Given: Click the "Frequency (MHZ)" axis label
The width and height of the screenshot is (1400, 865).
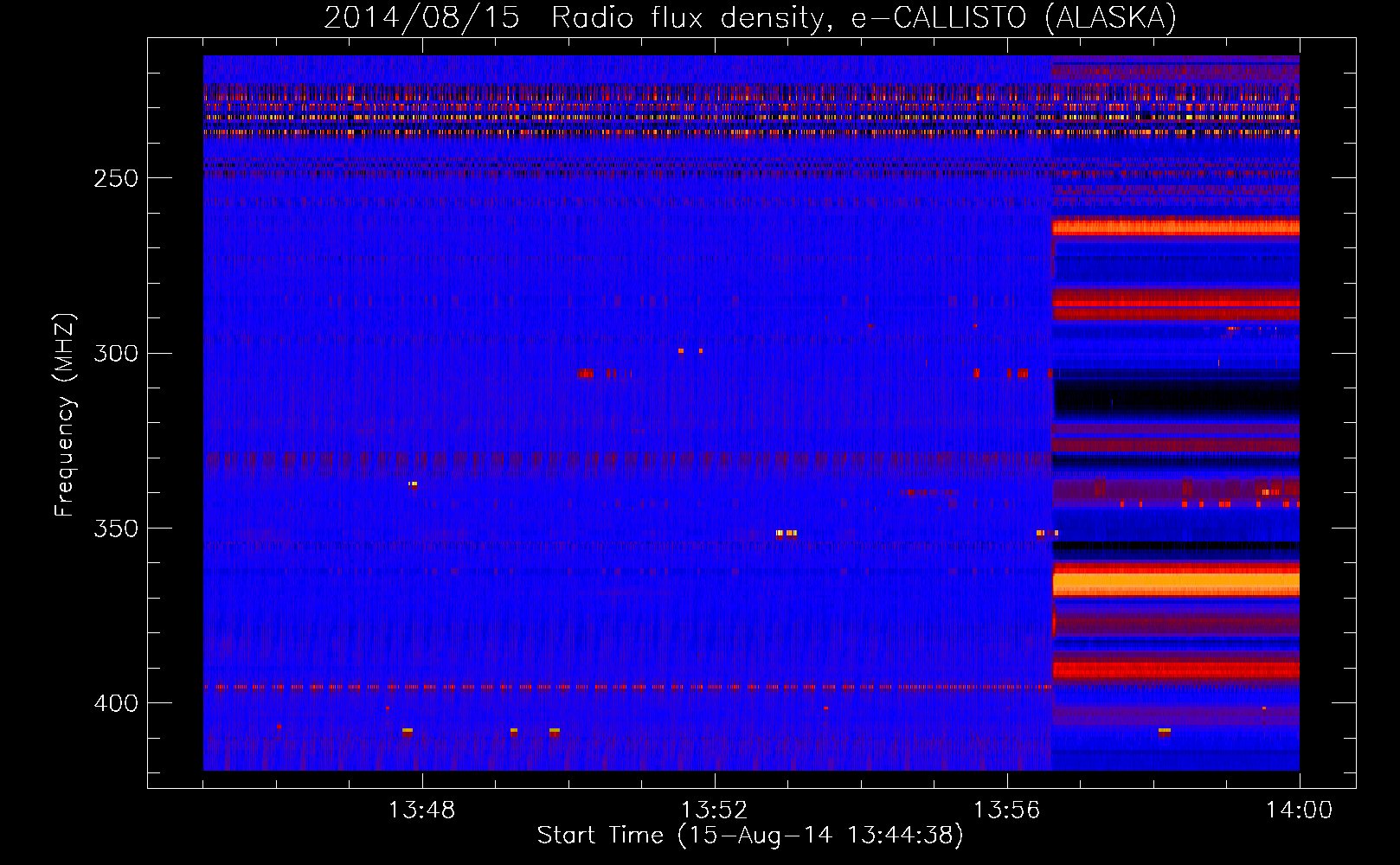Looking at the screenshot, I should 64,415.
